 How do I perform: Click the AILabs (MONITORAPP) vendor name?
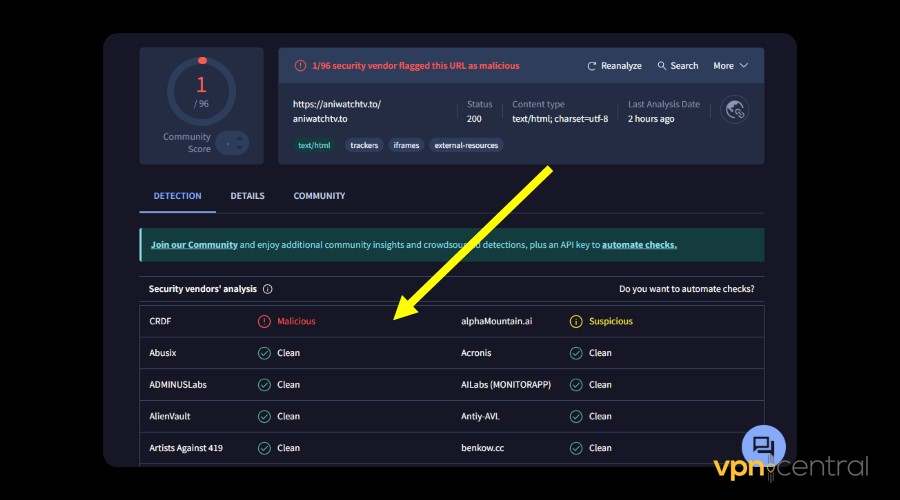[x=506, y=385]
